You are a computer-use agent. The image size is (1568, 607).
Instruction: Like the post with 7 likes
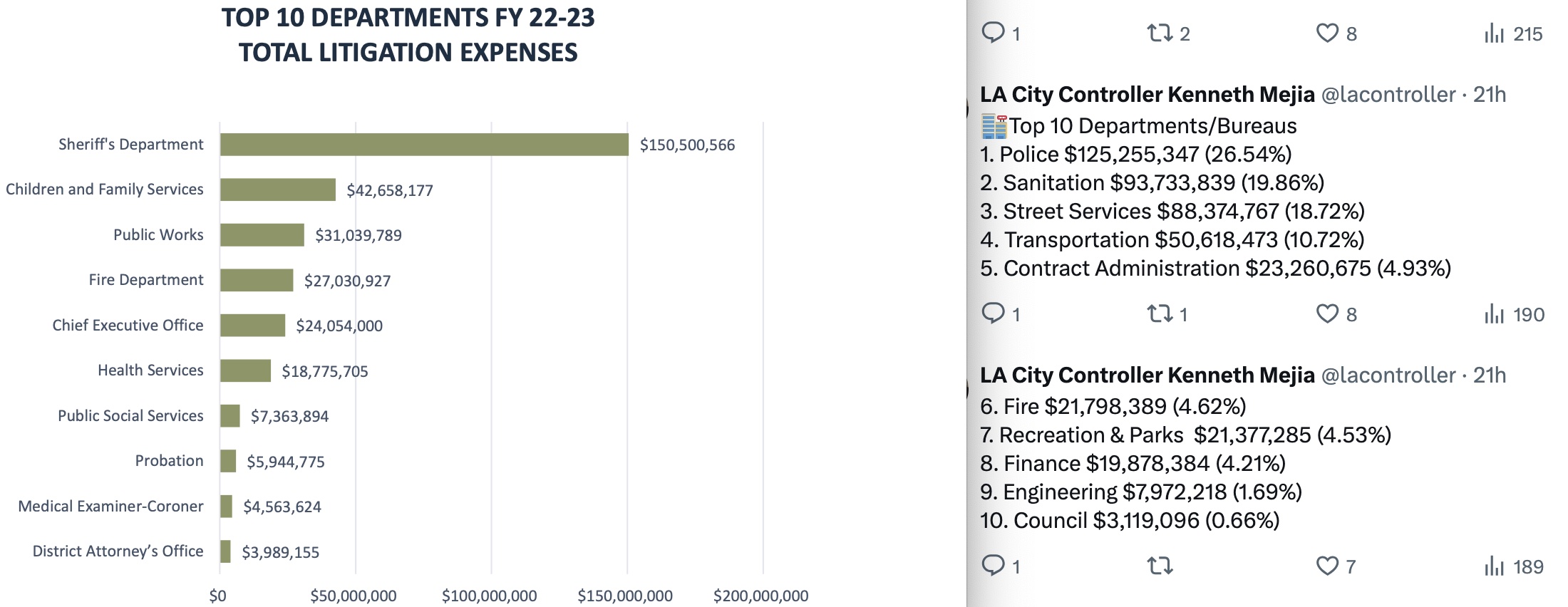pos(1326,566)
